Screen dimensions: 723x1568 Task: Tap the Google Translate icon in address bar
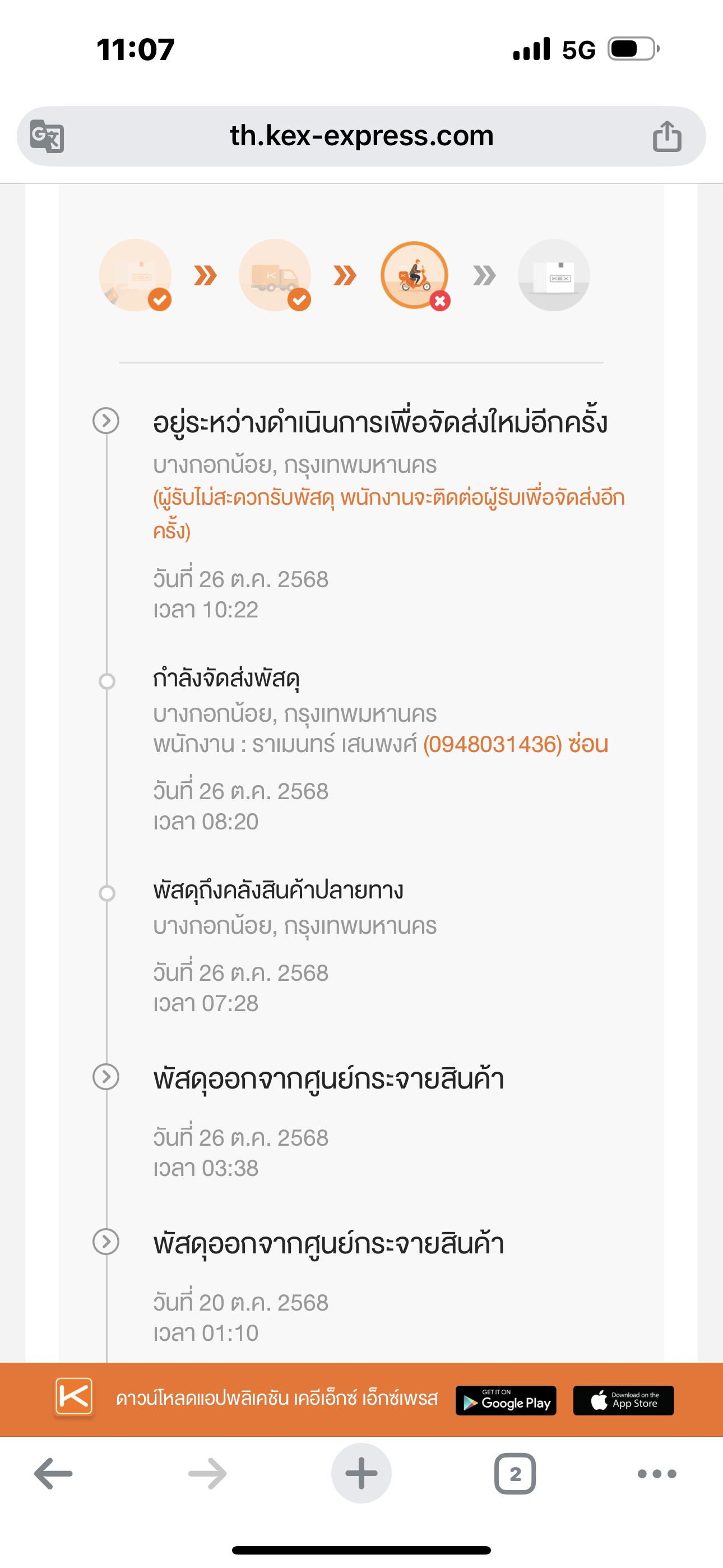pos(48,136)
